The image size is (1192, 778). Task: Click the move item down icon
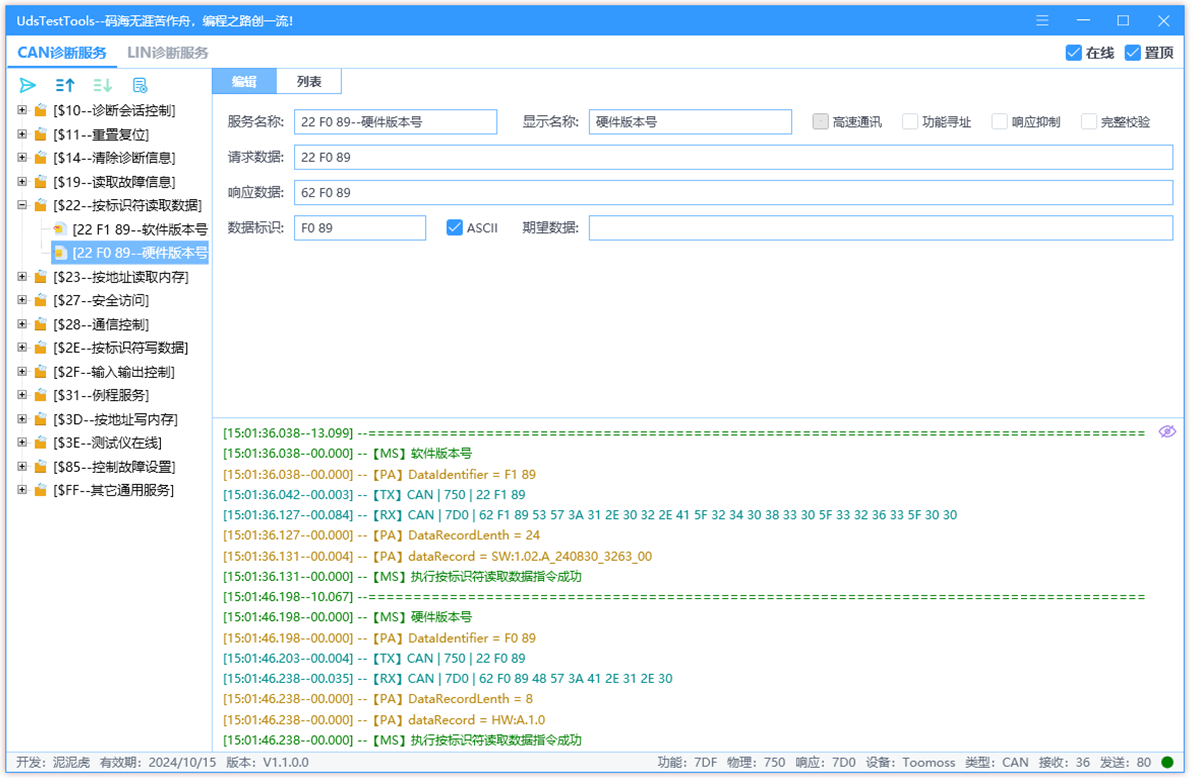102,85
